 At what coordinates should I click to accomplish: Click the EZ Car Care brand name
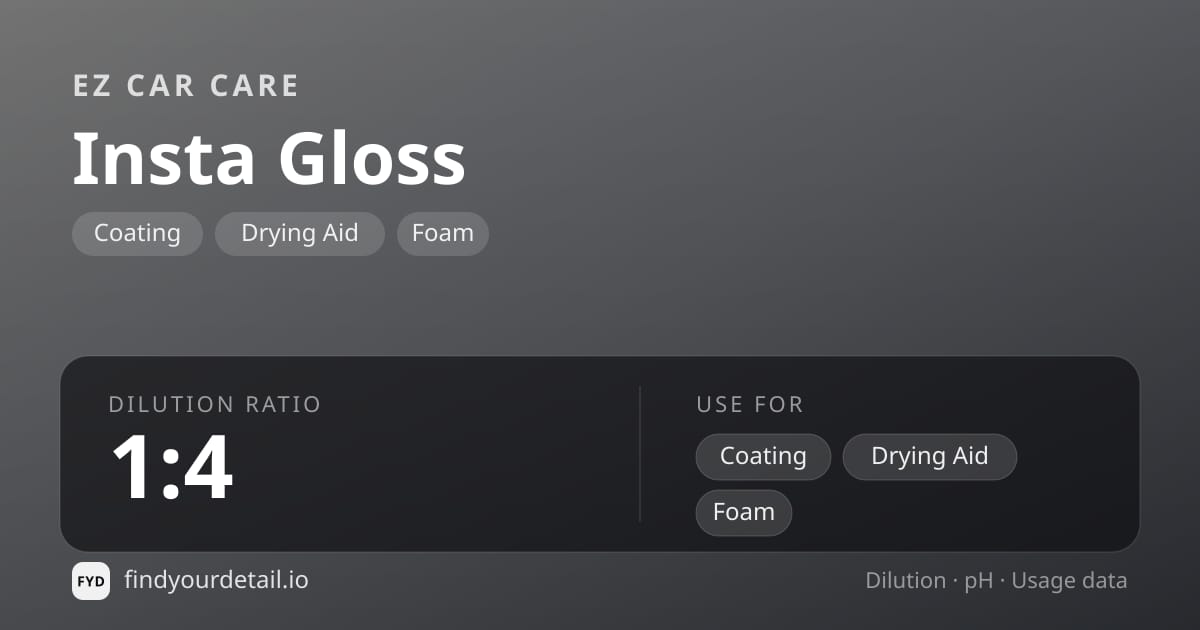186,86
